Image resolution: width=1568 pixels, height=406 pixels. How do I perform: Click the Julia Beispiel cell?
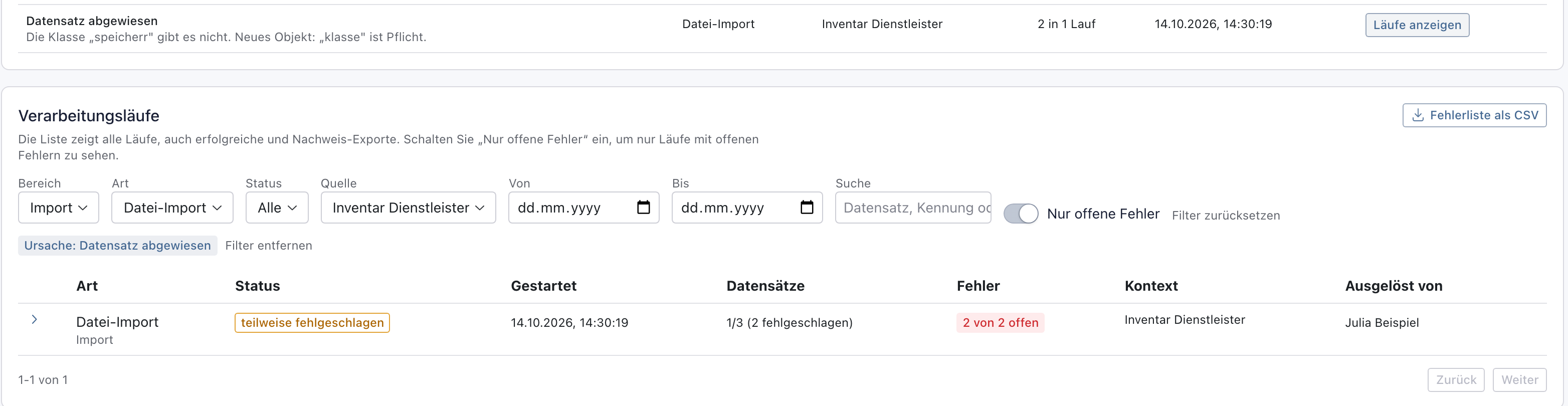coord(1382,323)
